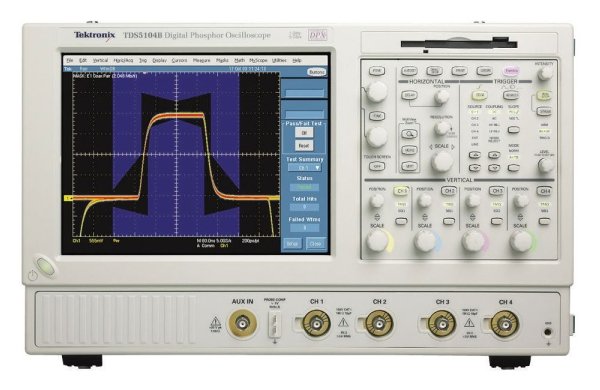This screenshot has width=600, height=390.
Task: Click the Close button in the side panel
Action: point(315,243)
